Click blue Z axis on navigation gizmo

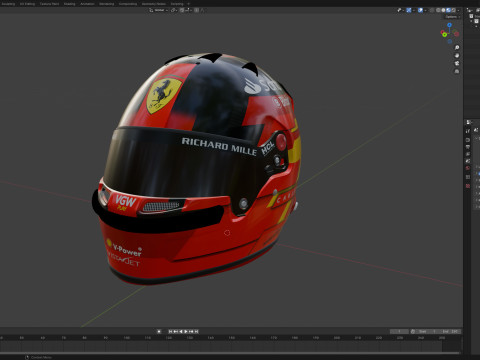[449, 25]
